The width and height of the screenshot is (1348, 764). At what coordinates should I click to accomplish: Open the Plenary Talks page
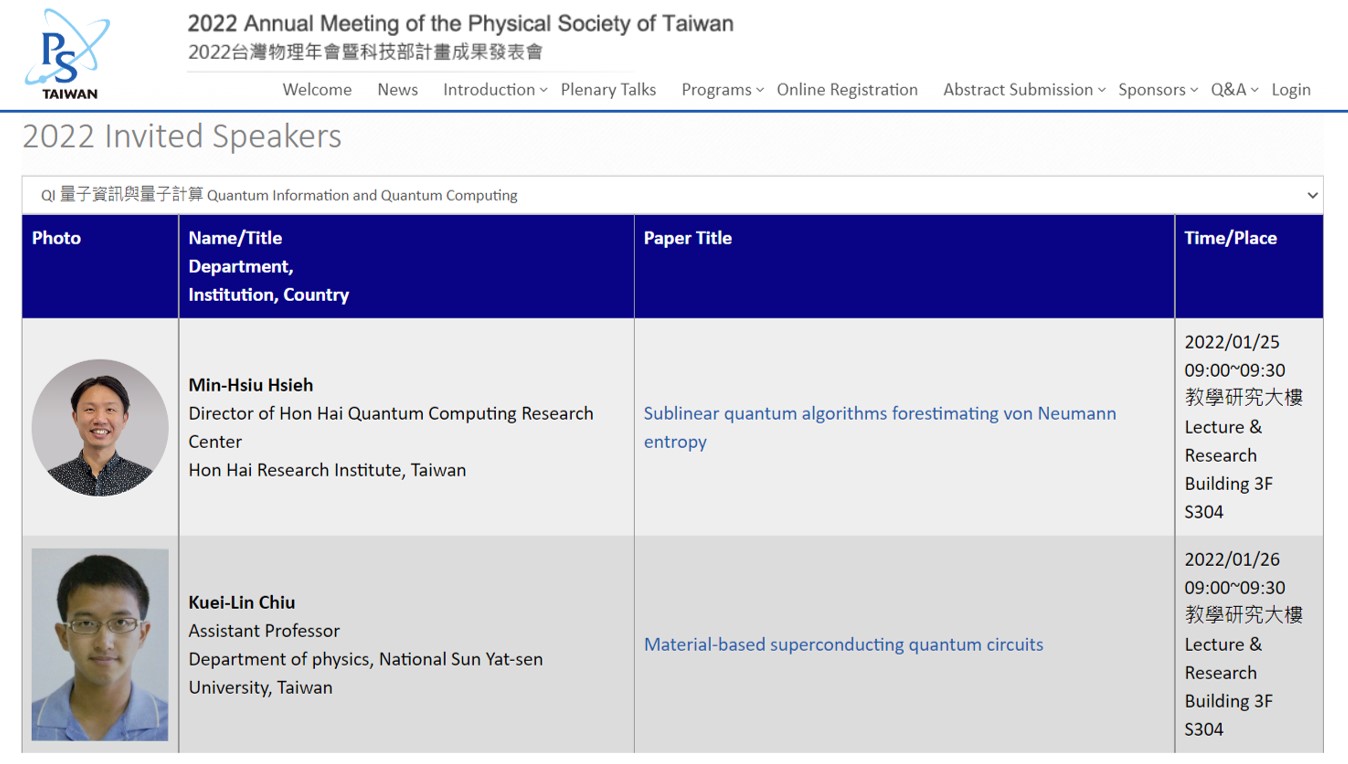(x=608, y=90)
